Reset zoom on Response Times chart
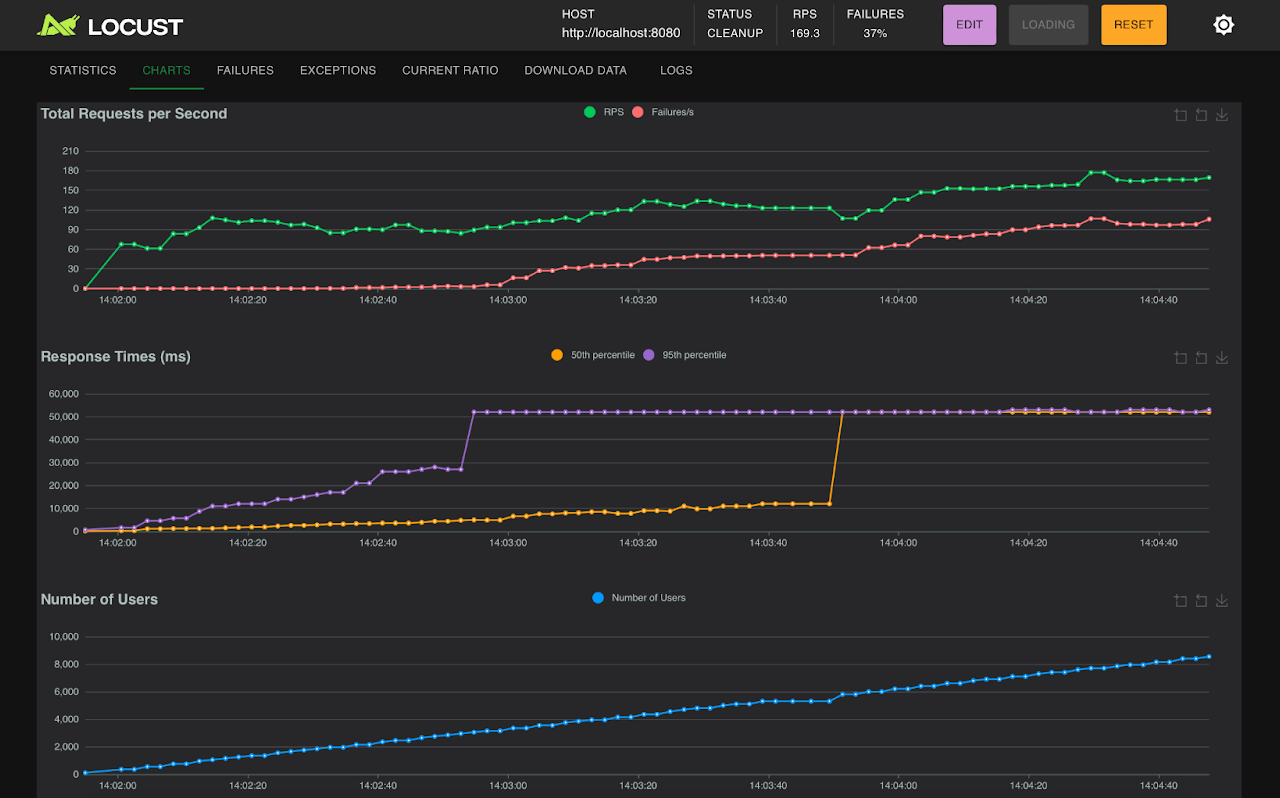 tap(1201, 358)
